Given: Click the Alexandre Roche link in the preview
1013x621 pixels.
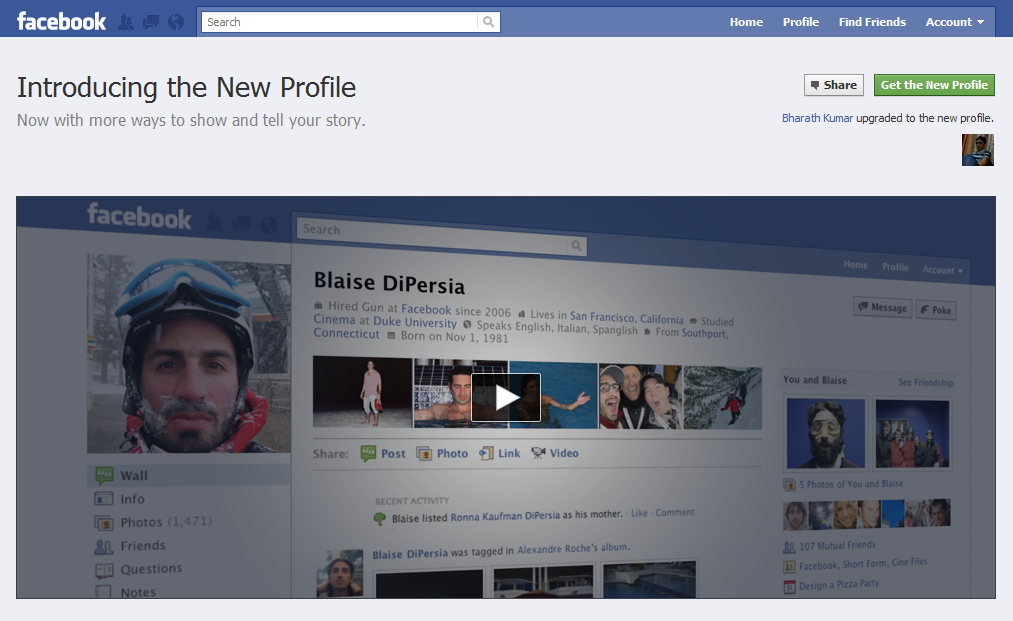Looking at the screenshot, I should 553,549.
